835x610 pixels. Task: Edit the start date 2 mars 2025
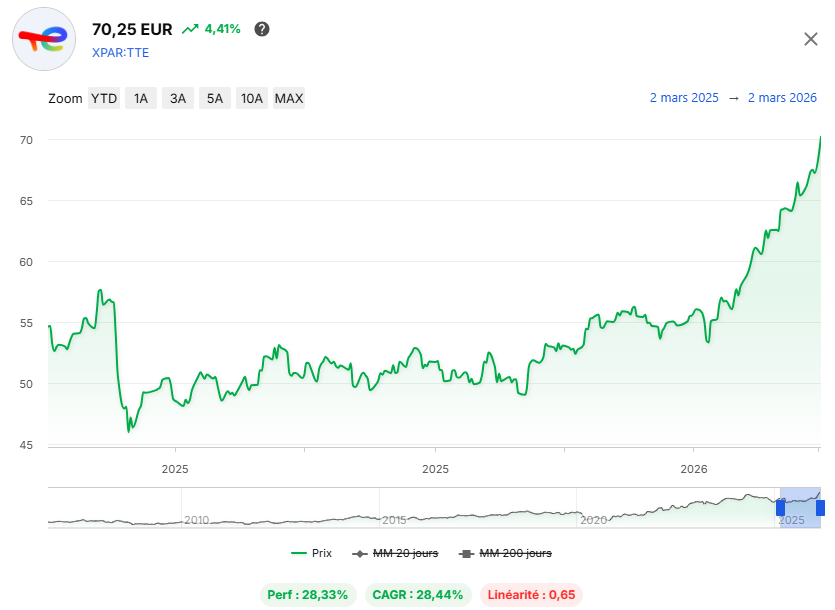point(684,98)
